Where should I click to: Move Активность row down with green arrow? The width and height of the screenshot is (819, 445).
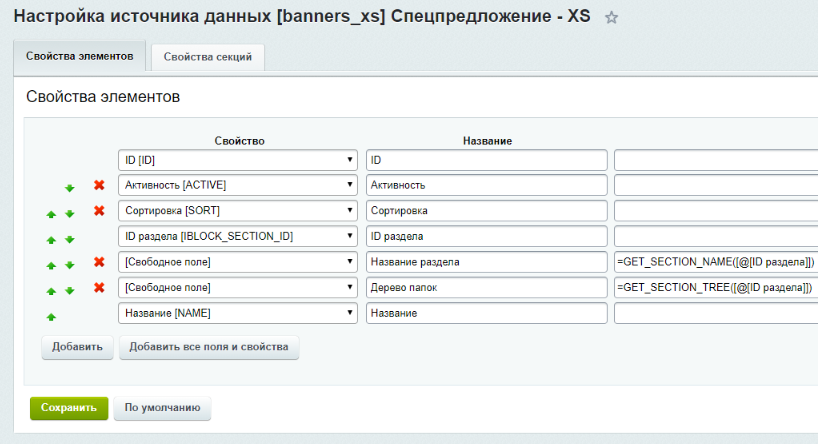point(70,187)
